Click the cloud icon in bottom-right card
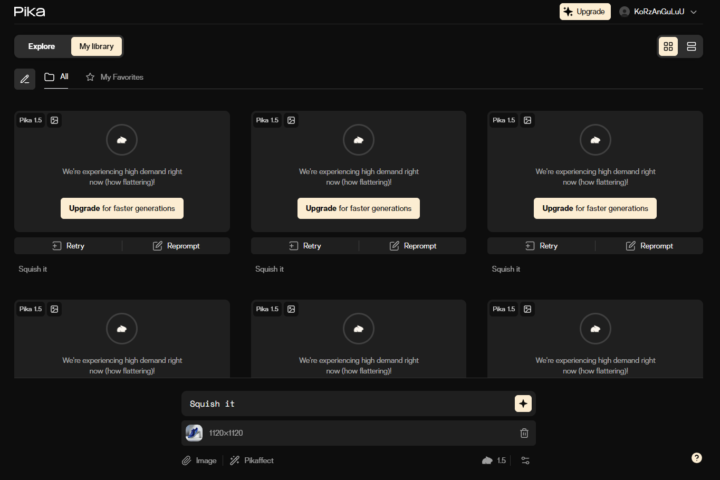Image resolution: width=720 pixels, height=480 pixels. click(x=595, y=329)
